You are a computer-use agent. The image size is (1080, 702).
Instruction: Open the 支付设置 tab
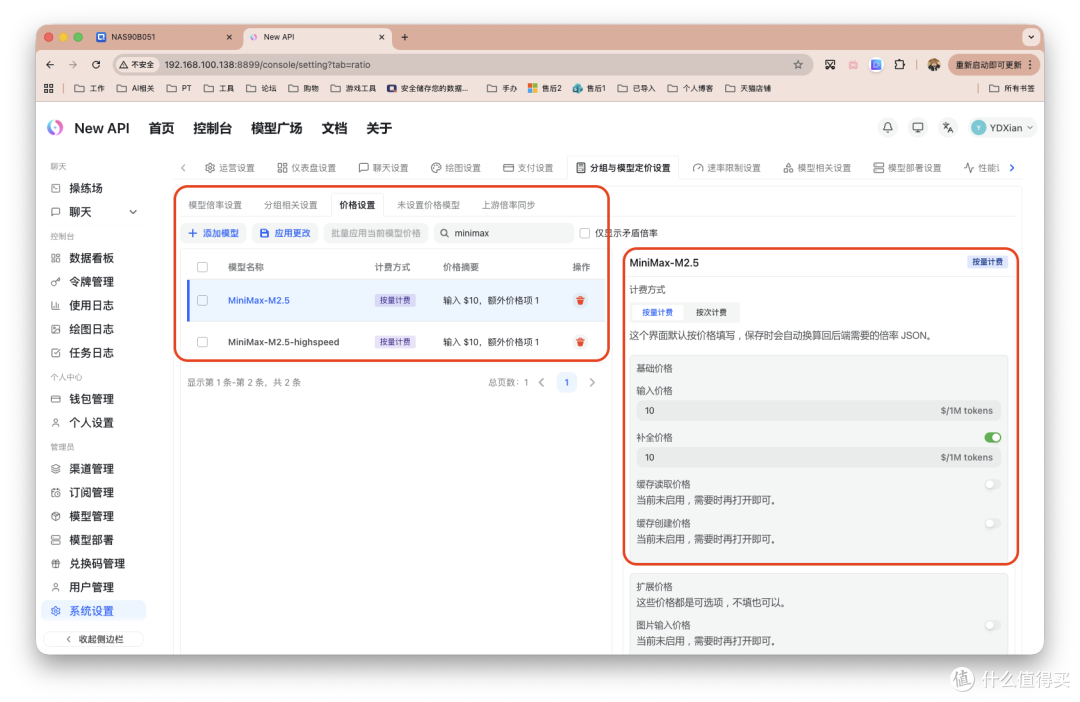528,168
